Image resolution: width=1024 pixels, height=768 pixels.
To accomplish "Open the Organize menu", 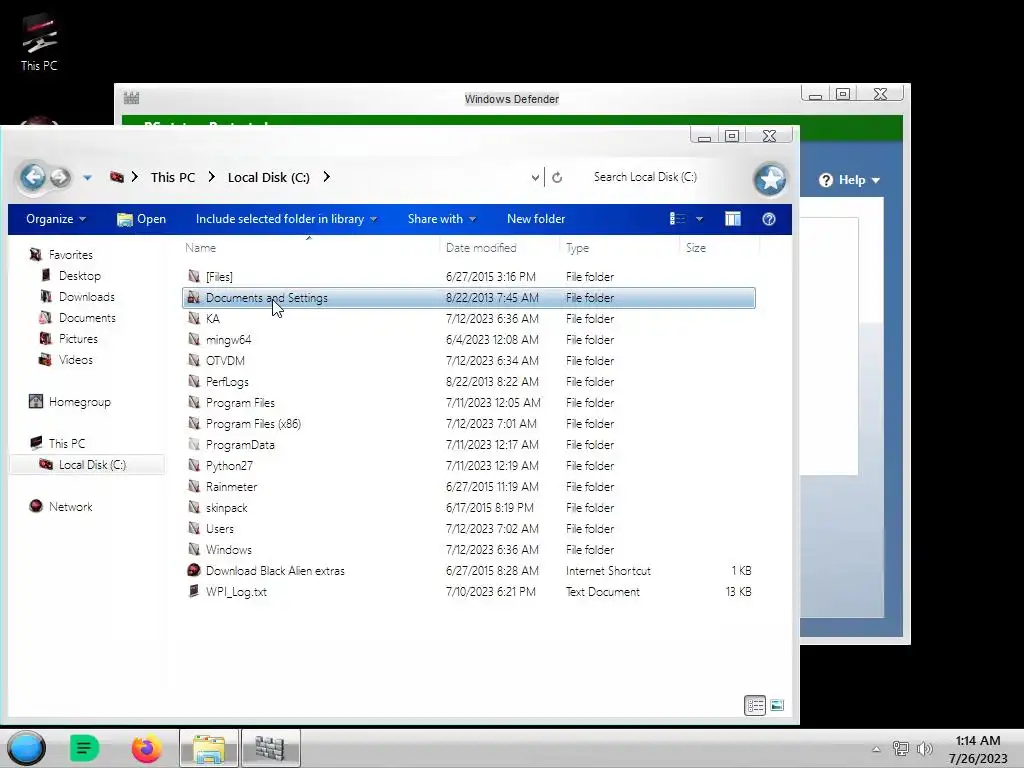I will (x=56, y=219).
